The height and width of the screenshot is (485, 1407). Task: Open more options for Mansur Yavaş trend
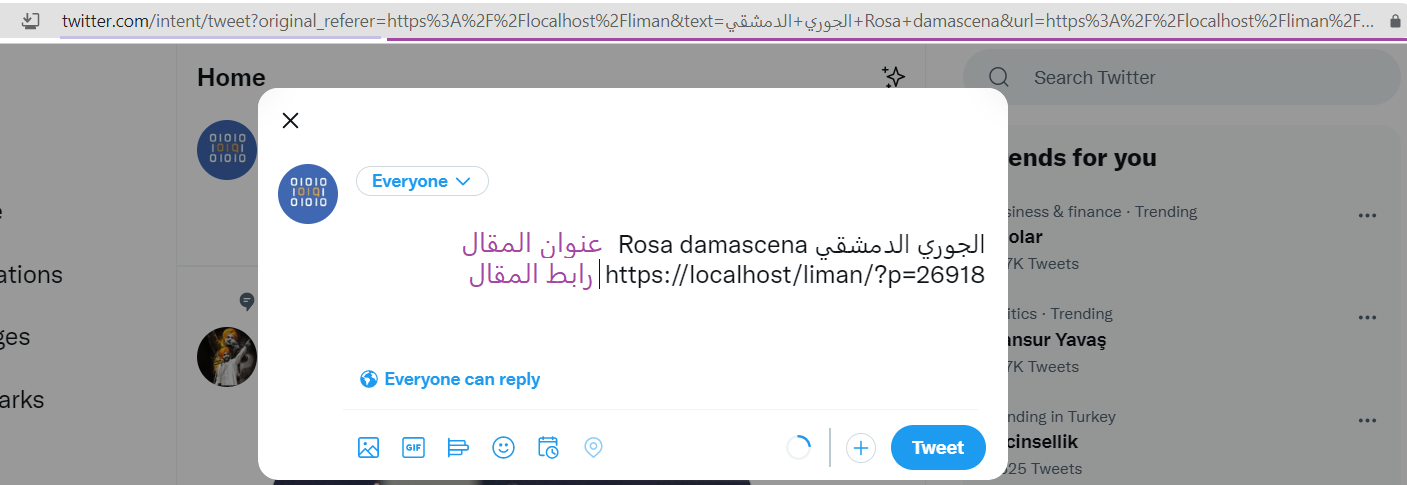1367,317
